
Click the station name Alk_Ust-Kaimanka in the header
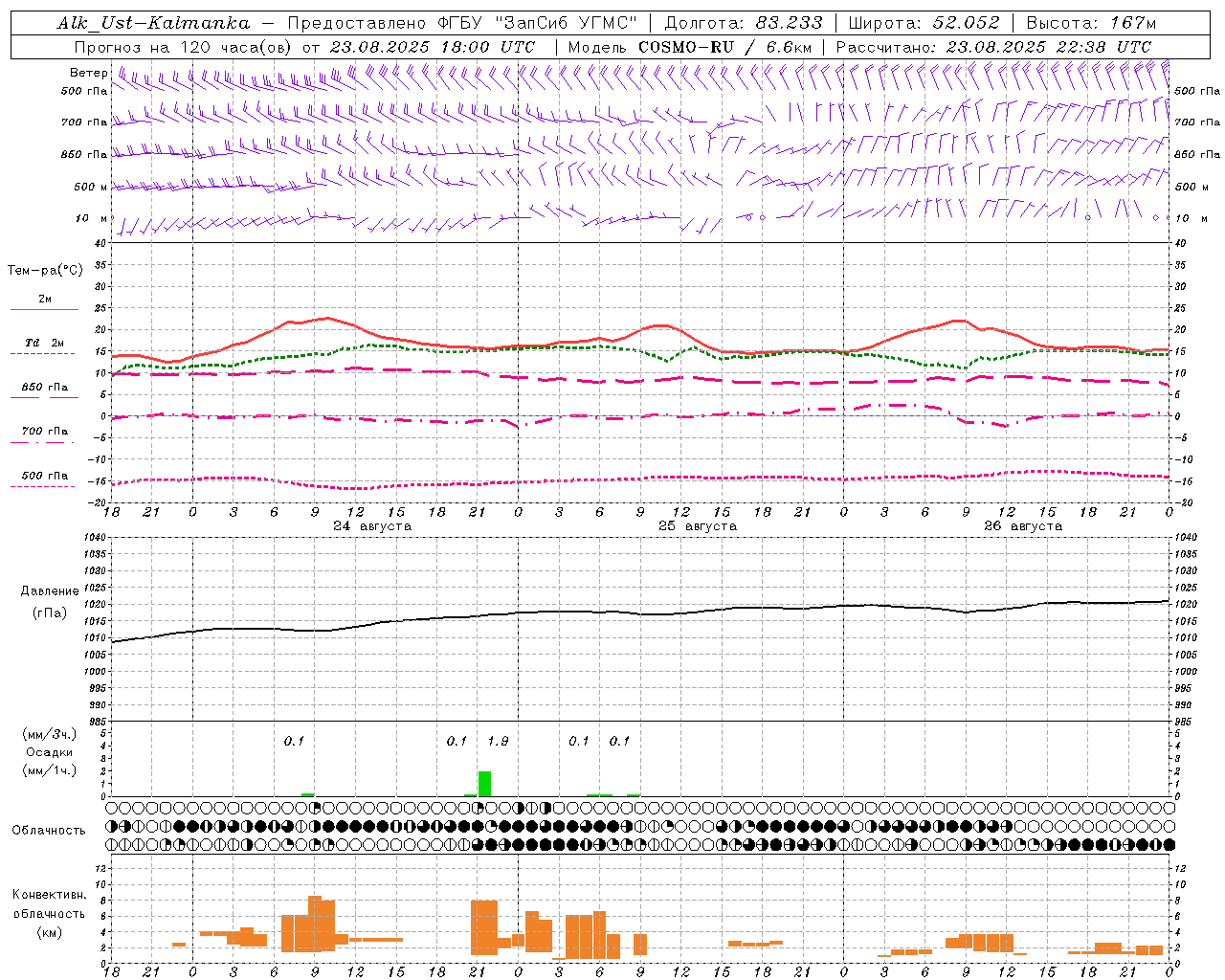point(153,23)
